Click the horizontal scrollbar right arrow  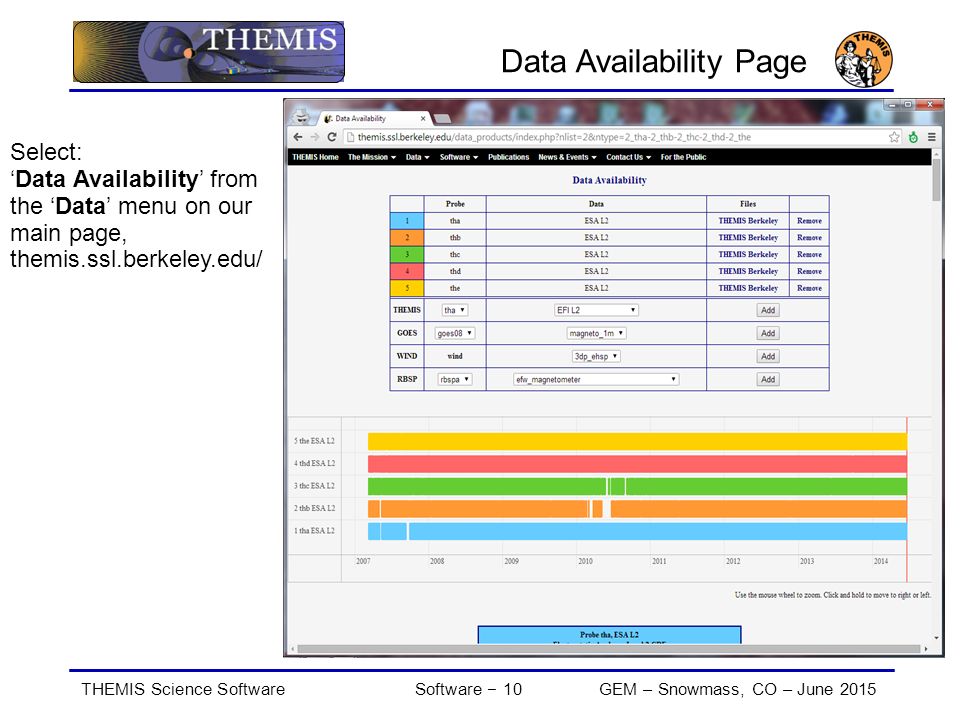pyautogui.click(x=926, y=649)
